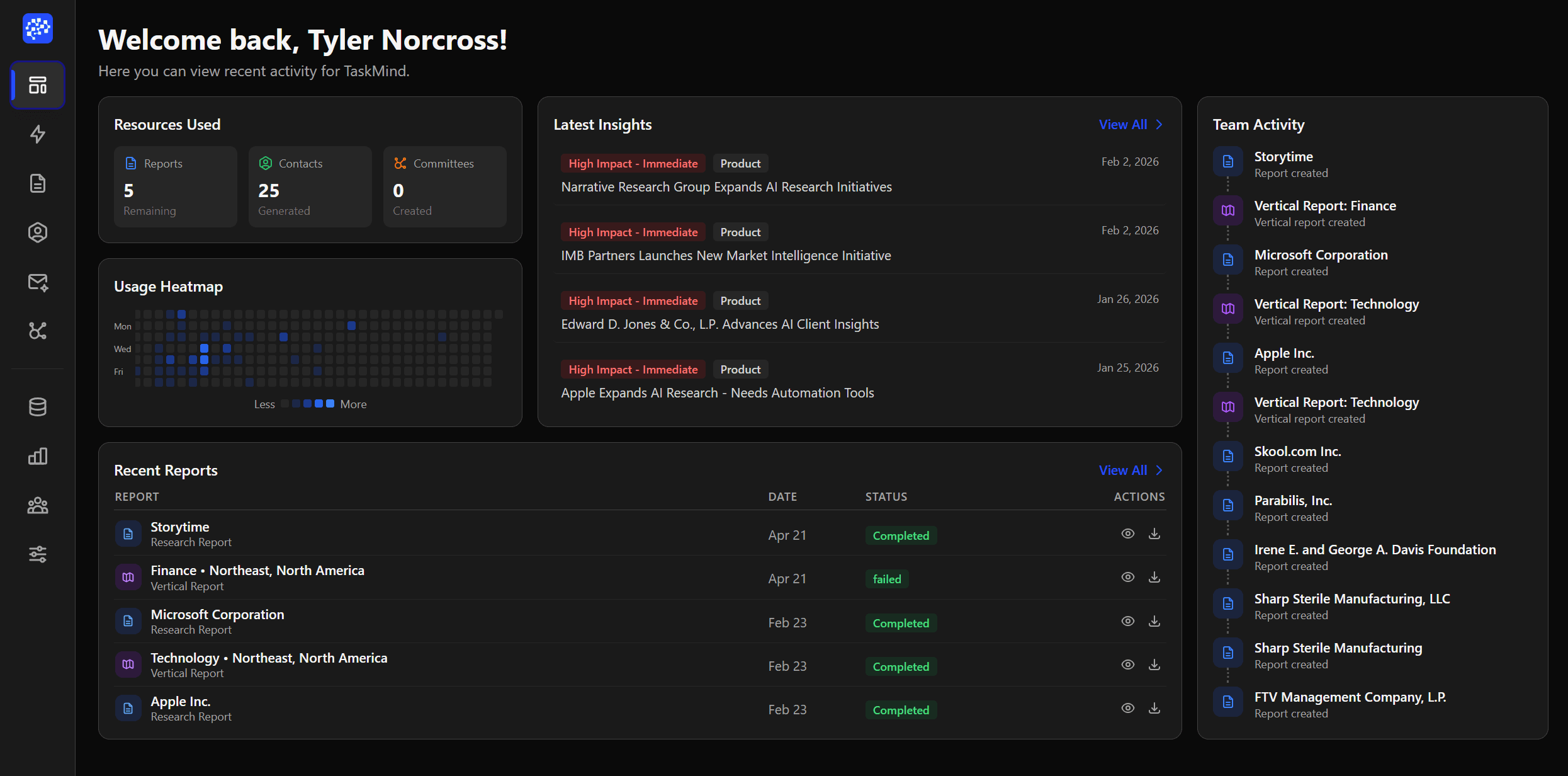The width and height of the screenshot is (1568, 776).
Task: Click the REPORT column header
Action: coord(137,497)
